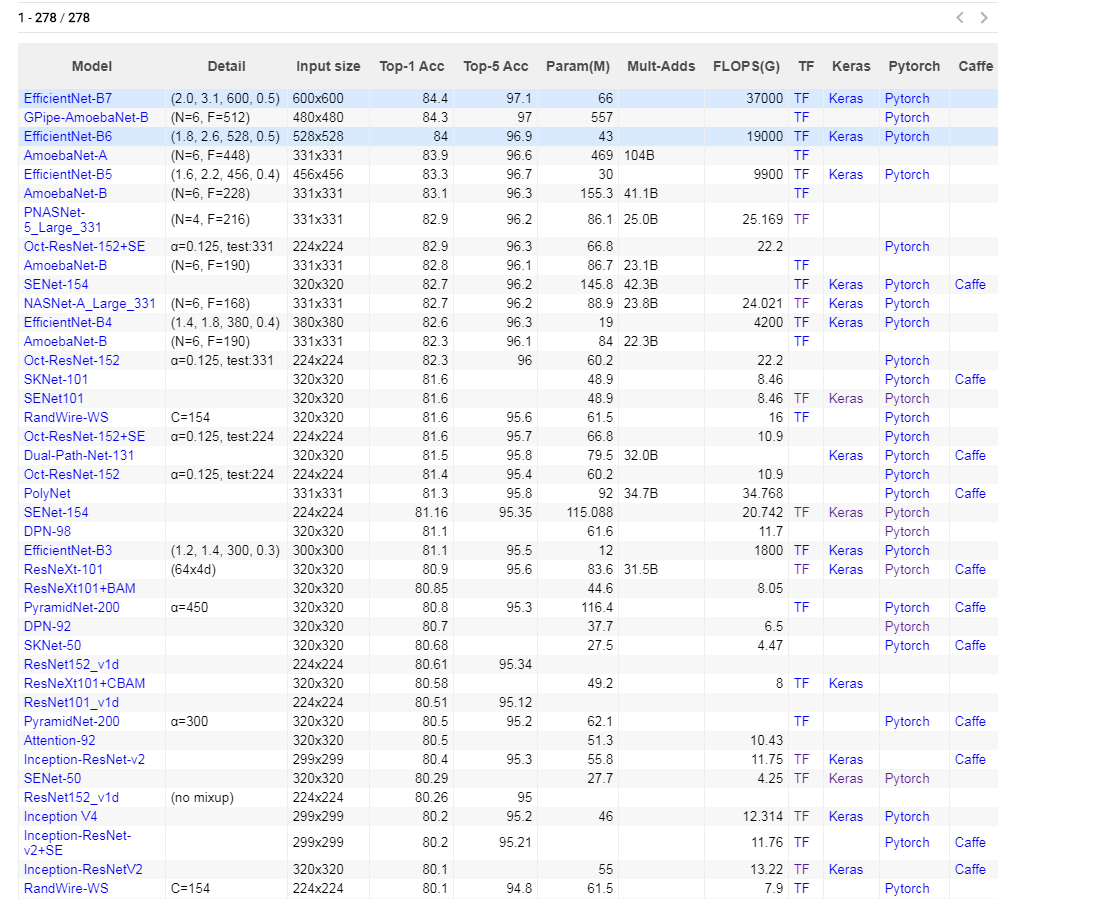Sort the table by FLOPS(G)
Viewport: 1108px width, 899px height.
746,66
